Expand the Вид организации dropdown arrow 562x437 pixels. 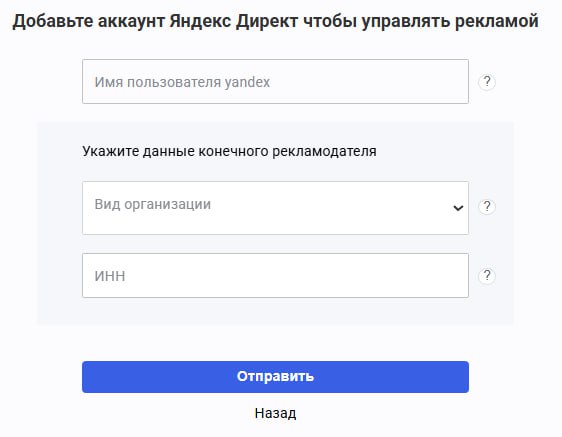click(x=458, y=208)
